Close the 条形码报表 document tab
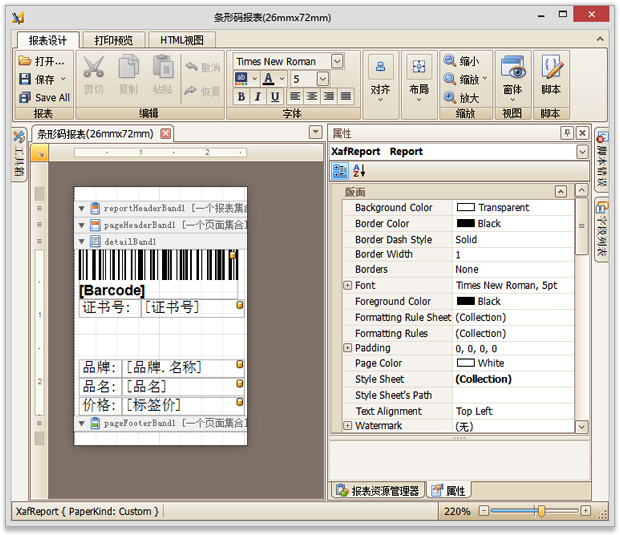The image size is (620, 535). tap(166, 134)
